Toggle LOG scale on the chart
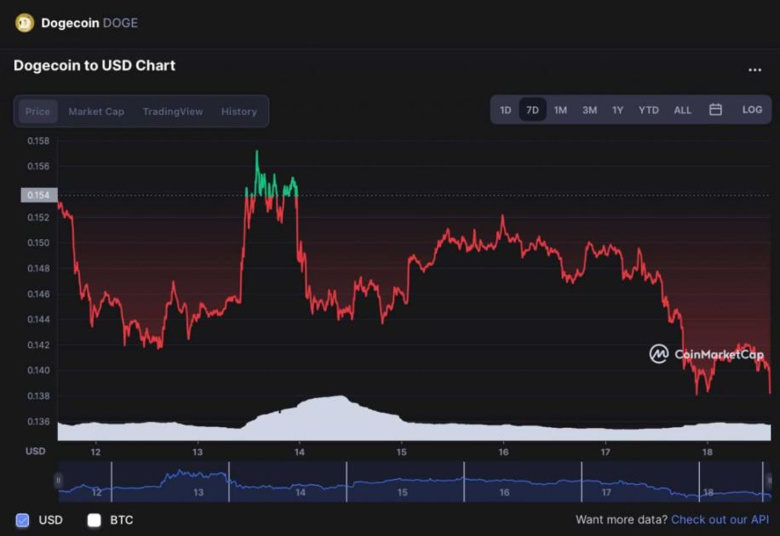The width and height of the screenshot is (780, 536). click(x=752, y=109)
